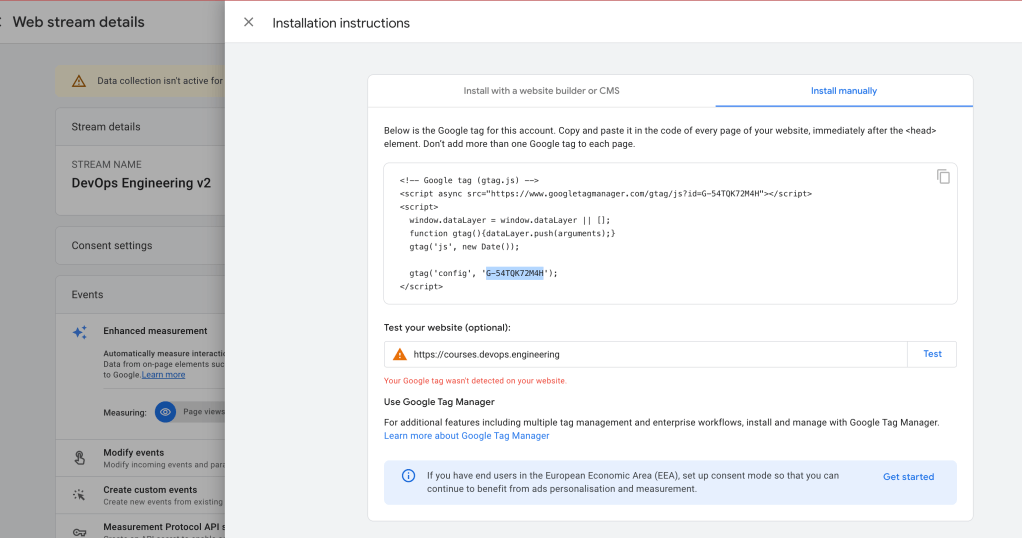
Task: Click Get started for consent mode
Action: [908, 477]
